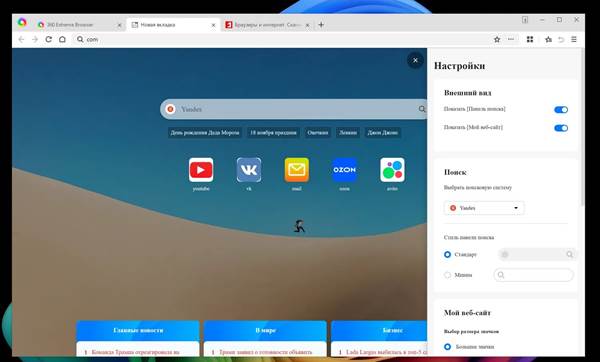The image size is (600, 362).
Task: Open the browser main menu hamburger icon
Action: click(574, 39)
